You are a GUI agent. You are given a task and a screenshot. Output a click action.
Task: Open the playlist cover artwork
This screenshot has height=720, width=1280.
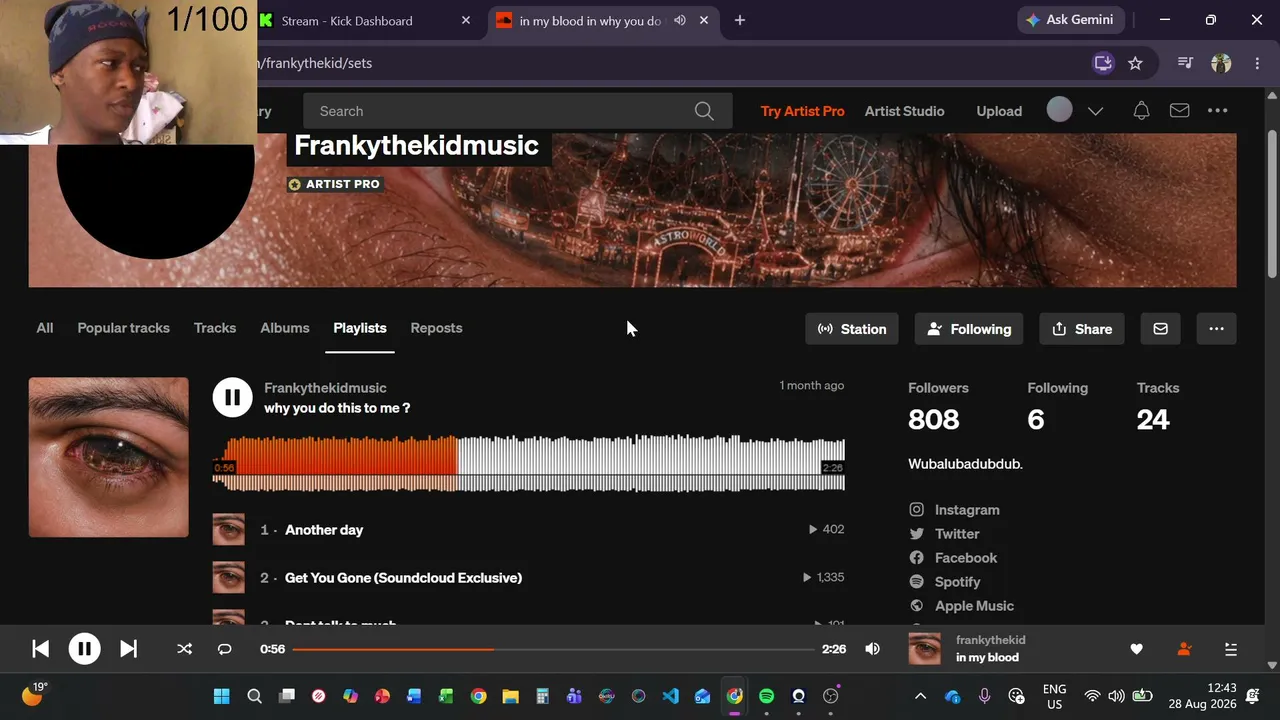click(108, 457)
